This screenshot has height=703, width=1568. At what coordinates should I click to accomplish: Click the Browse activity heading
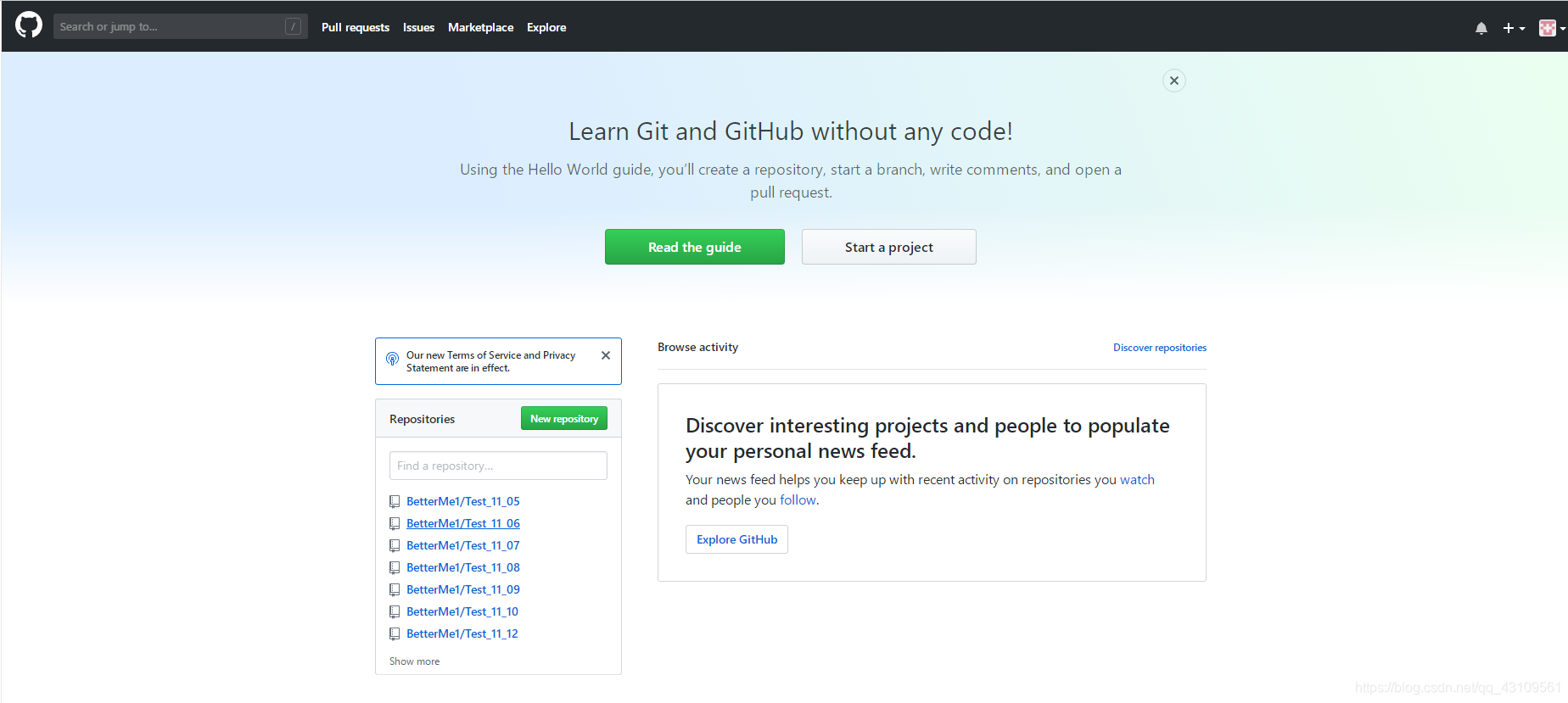[697, 347]
